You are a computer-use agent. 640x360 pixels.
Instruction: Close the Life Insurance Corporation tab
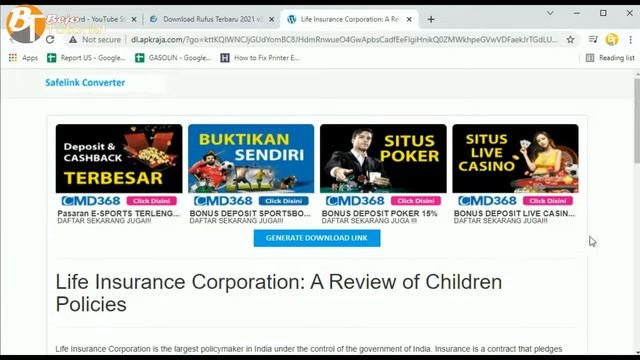tap(409, 19)
